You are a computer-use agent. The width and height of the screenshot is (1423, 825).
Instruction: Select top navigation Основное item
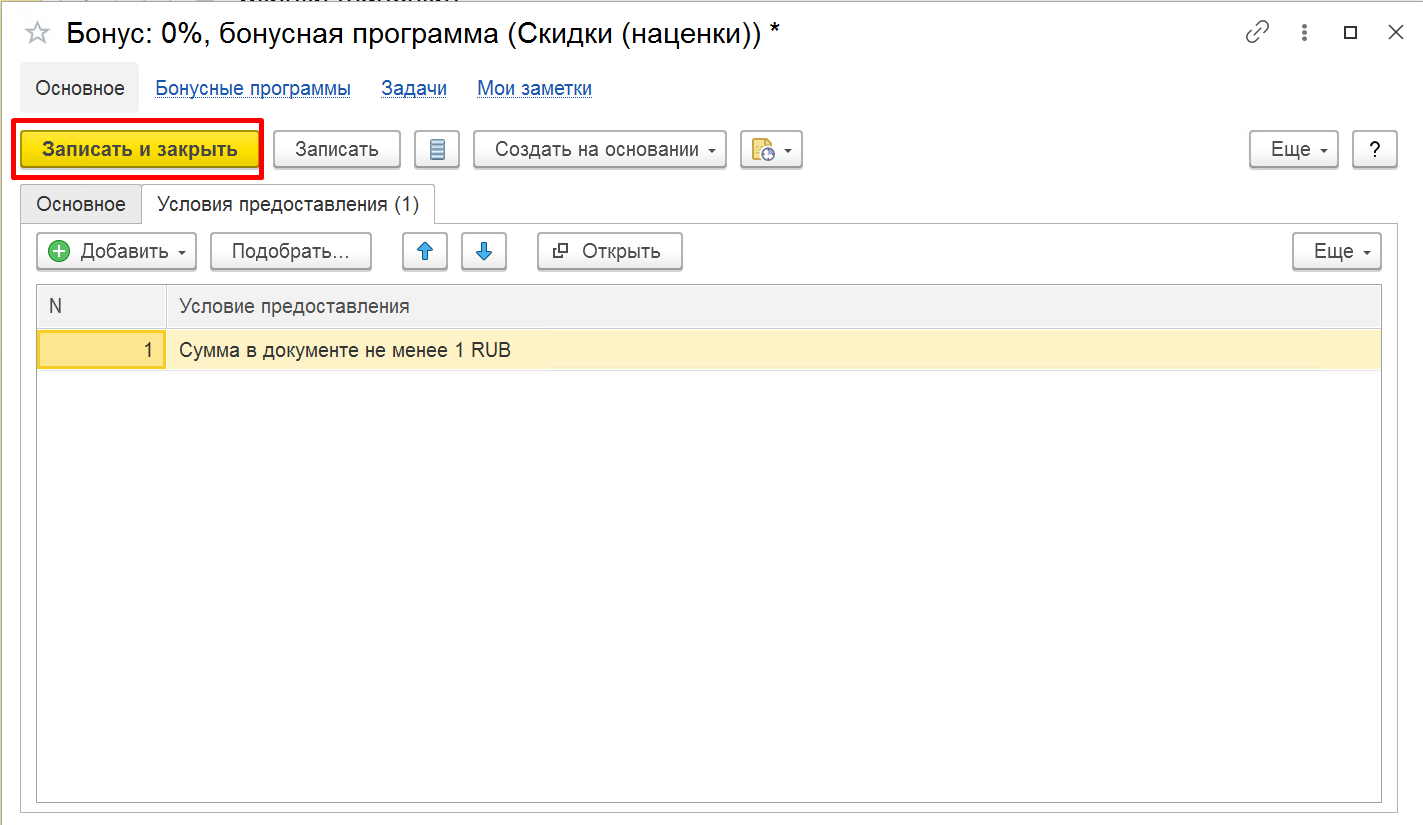coord(80,88)
